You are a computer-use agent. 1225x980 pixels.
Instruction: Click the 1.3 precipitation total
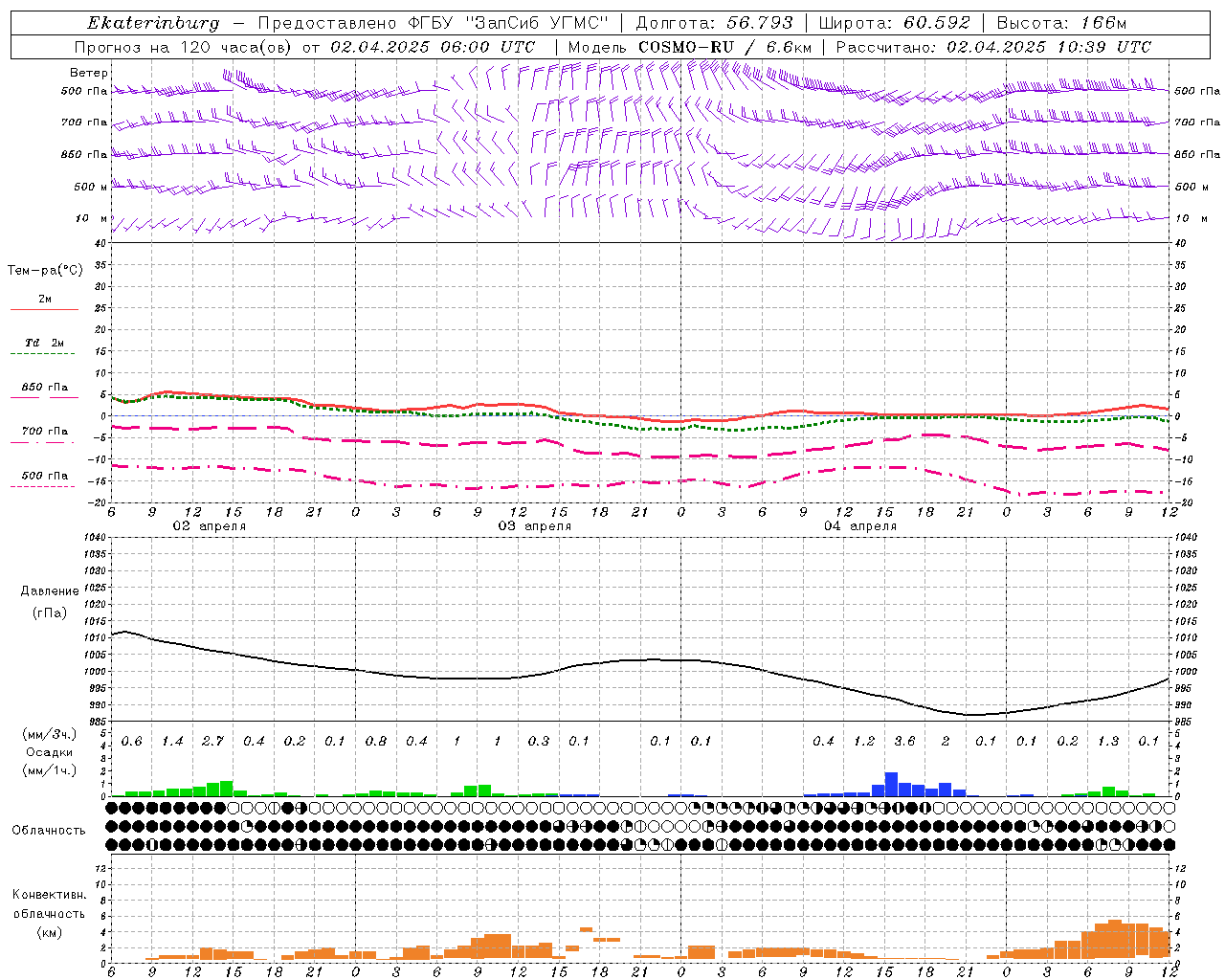point(1108,742)
